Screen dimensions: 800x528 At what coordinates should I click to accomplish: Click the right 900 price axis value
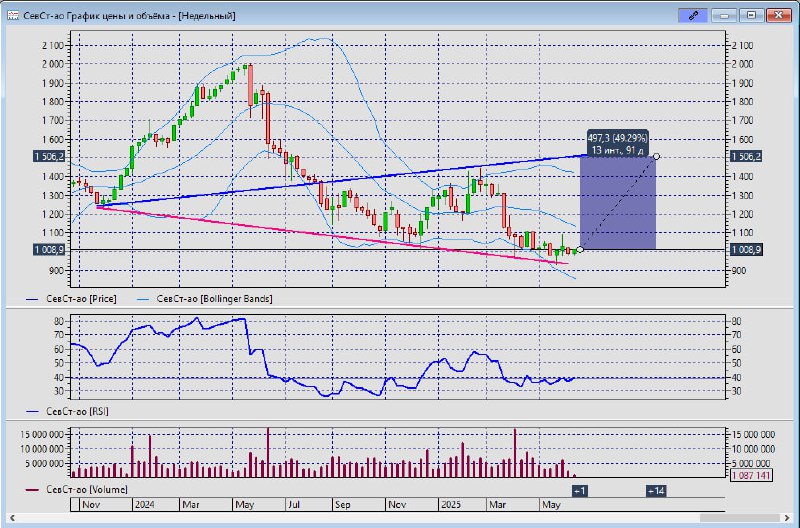click(x=739, y=271)
